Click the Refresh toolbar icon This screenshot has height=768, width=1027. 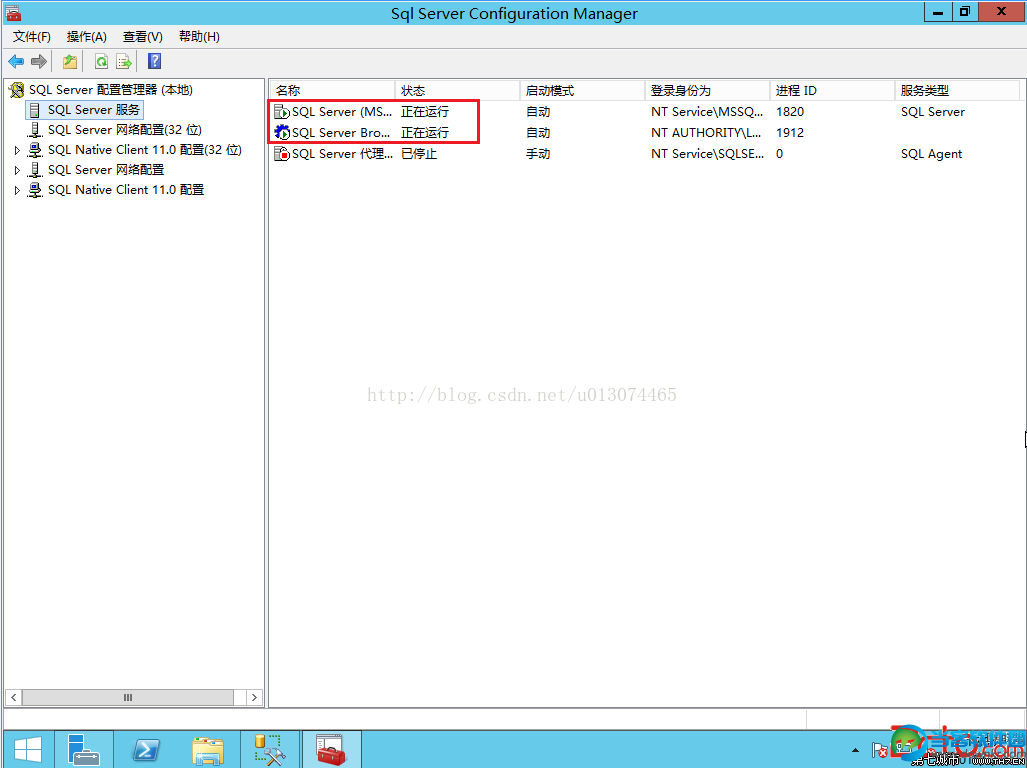pos(102,62)
